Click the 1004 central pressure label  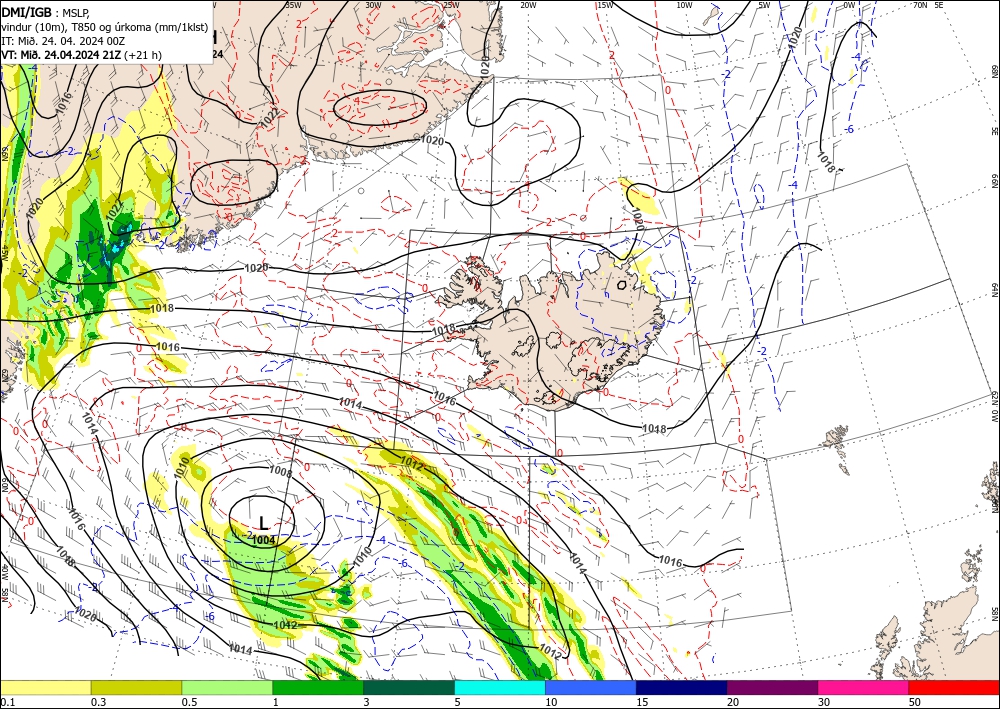263,540
